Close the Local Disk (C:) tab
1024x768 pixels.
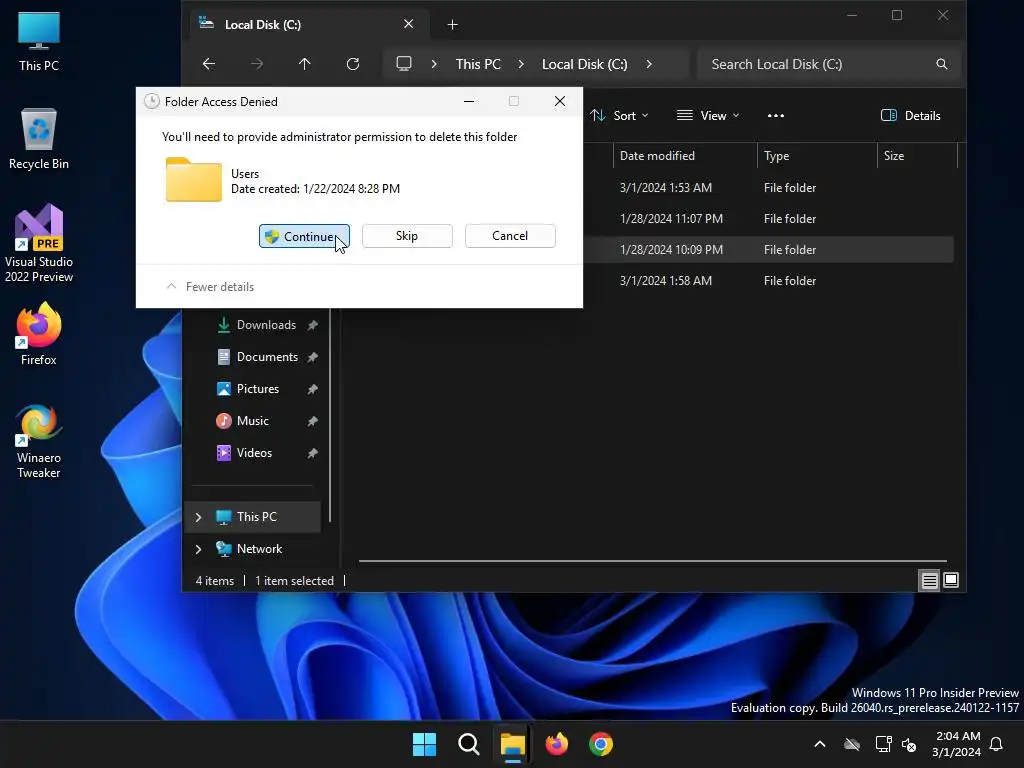click(x=409, y=24)
